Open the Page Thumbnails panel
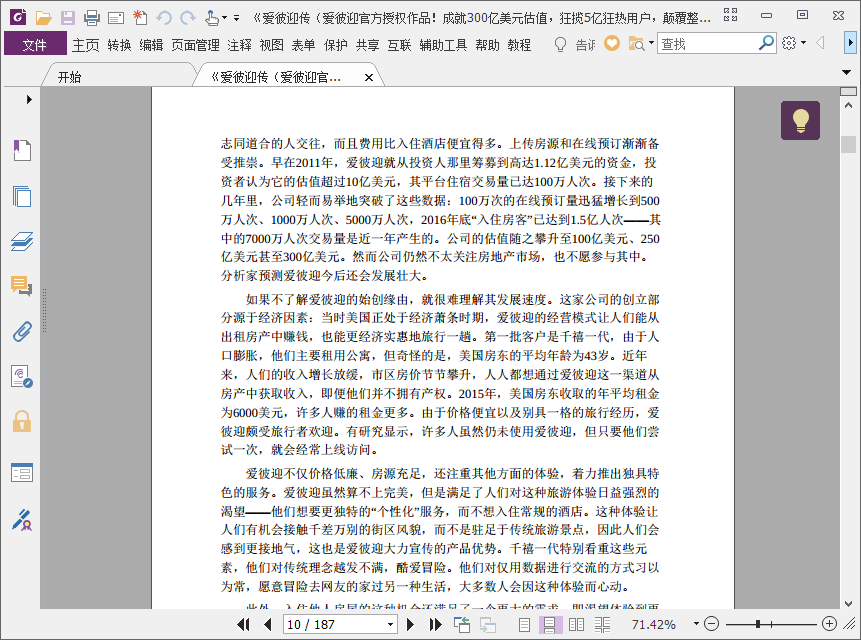 (x=22, y=196)
